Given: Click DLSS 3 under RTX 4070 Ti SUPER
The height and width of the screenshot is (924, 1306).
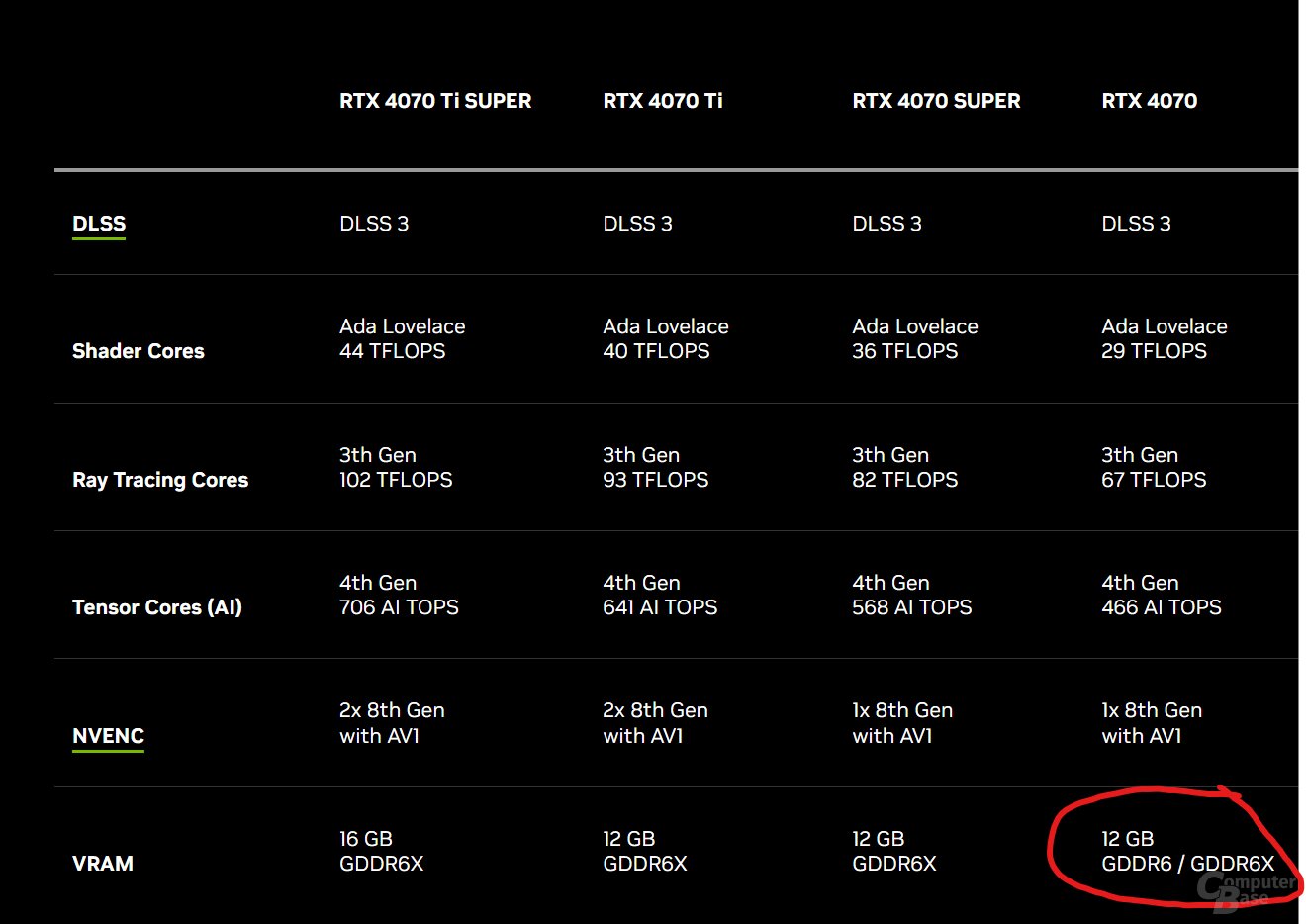Looking at the screenshot, I should click(374, 224).
